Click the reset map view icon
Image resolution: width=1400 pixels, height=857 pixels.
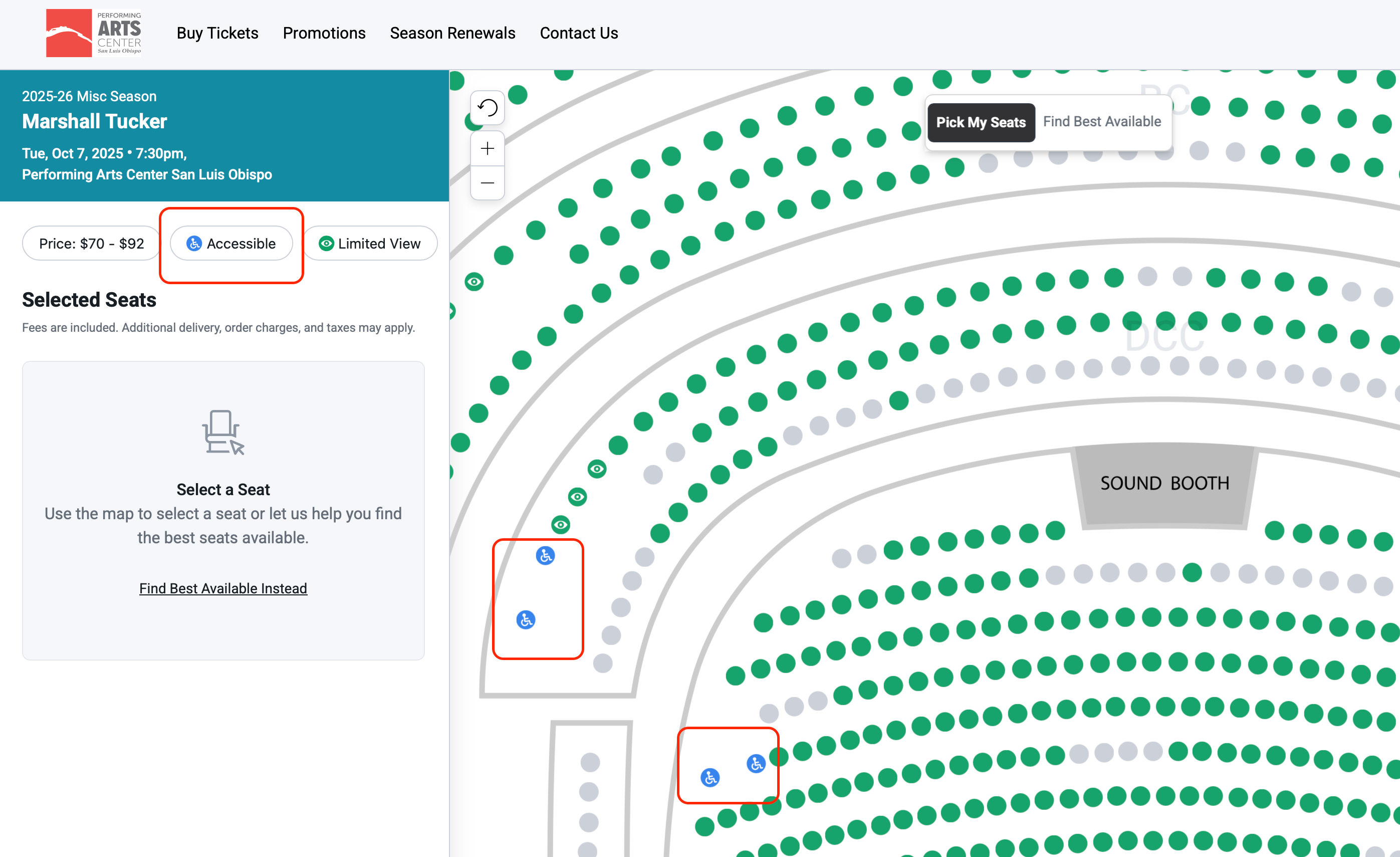point(487,107)
